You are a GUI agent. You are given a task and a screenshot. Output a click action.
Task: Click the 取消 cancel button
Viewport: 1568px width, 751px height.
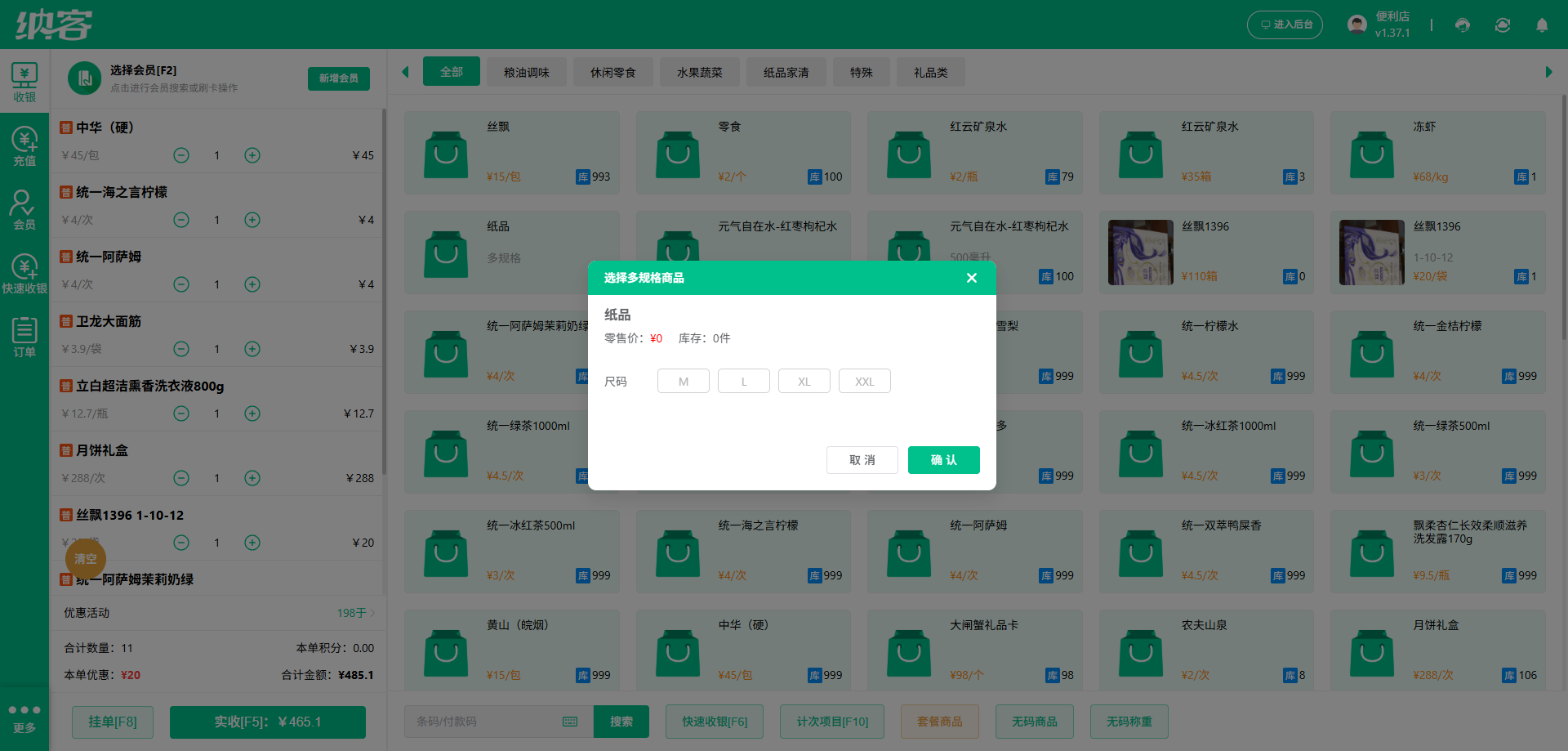[862, 460]
